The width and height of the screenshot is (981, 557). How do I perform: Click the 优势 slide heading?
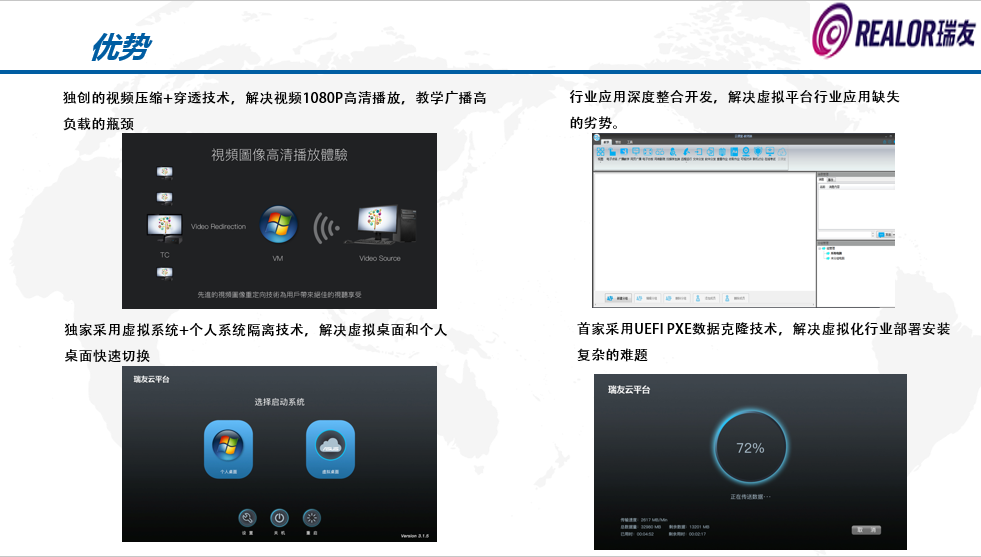pyautogui.click(x=120, y=47)
